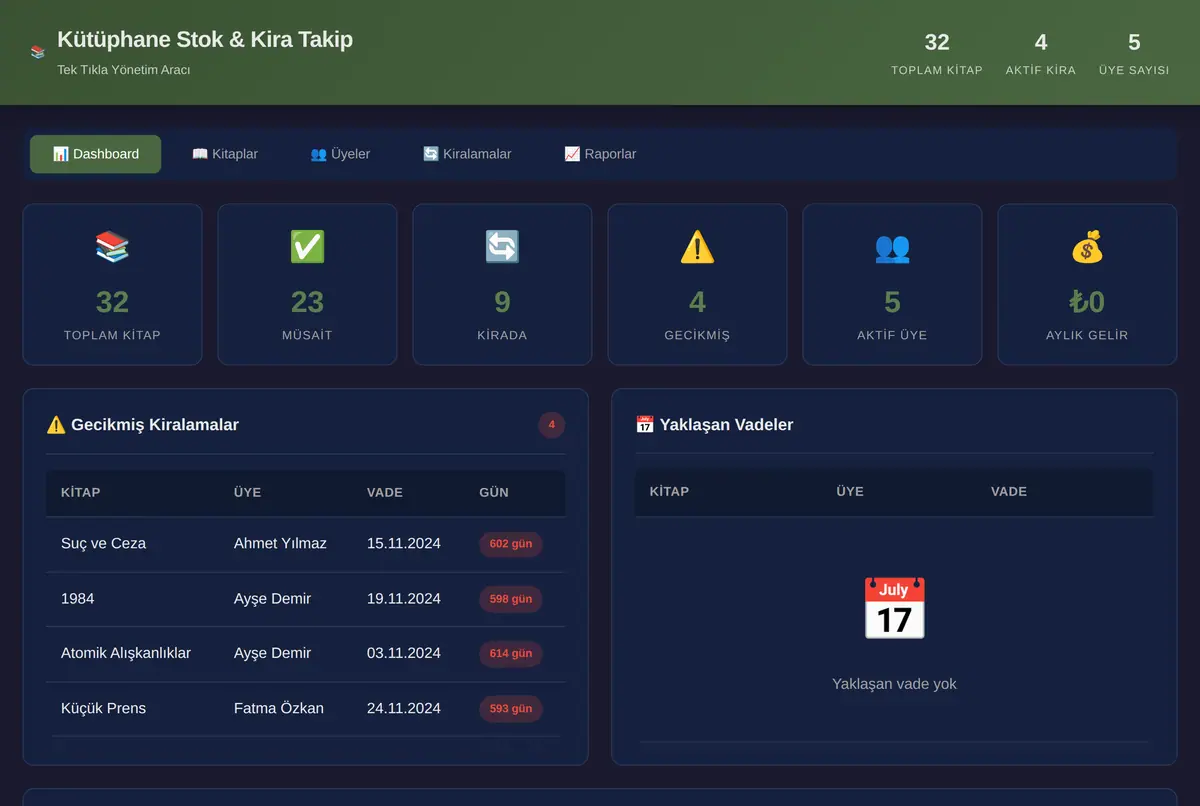Click ÜYE header in Gecikmiş Kiralamalar table
Image resolution: width=1200 pixels, height=806 pixels.
[x=248, y=492]
